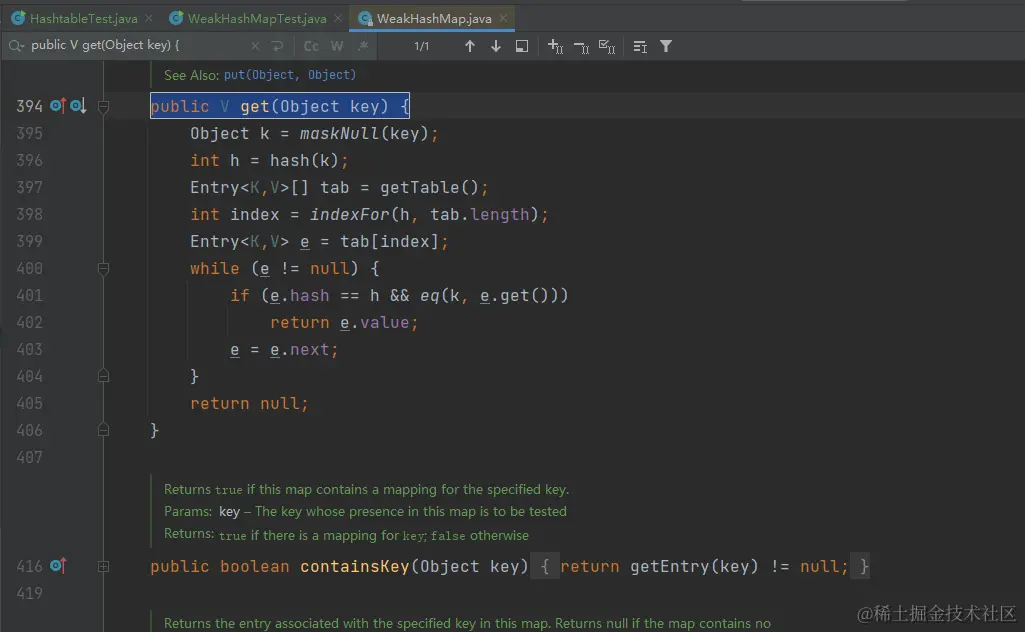Unselect the current occurrence
The width and height of the screenshot is (1025, 632).
click(581, 46)
